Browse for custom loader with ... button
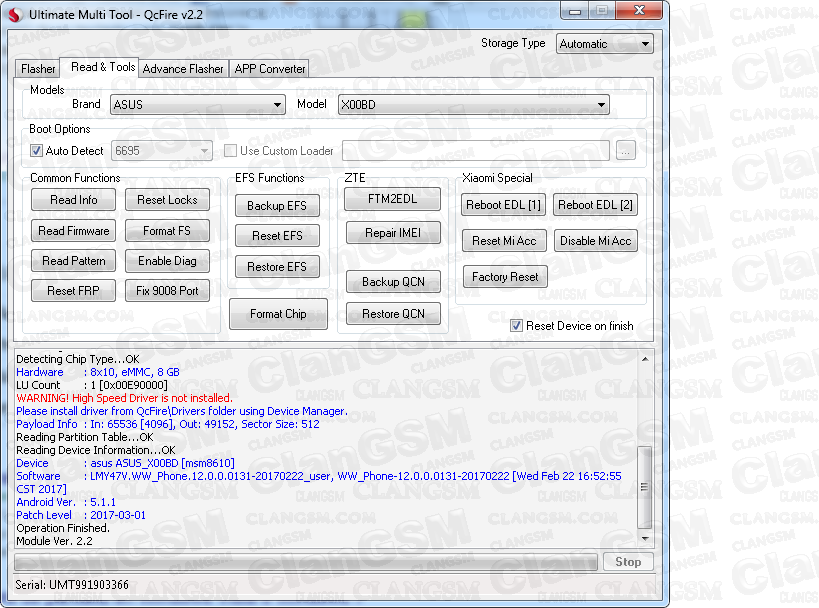 click(x=625, y=151)
